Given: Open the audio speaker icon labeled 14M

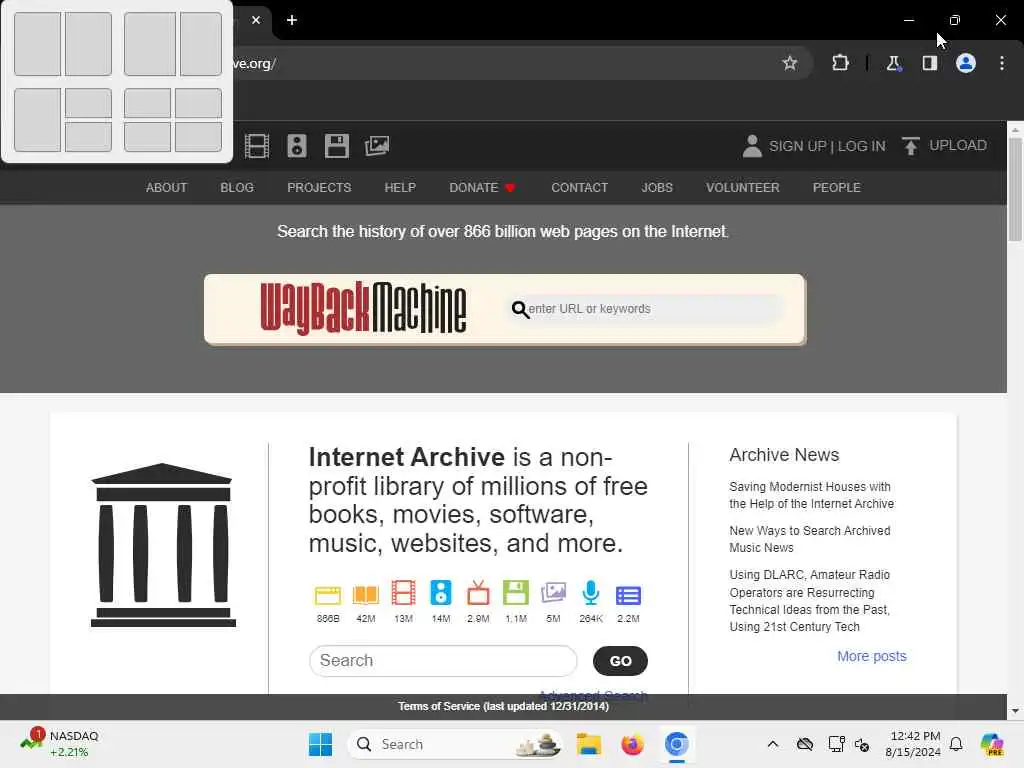Looking at the screenshot, I should [441, 593].
